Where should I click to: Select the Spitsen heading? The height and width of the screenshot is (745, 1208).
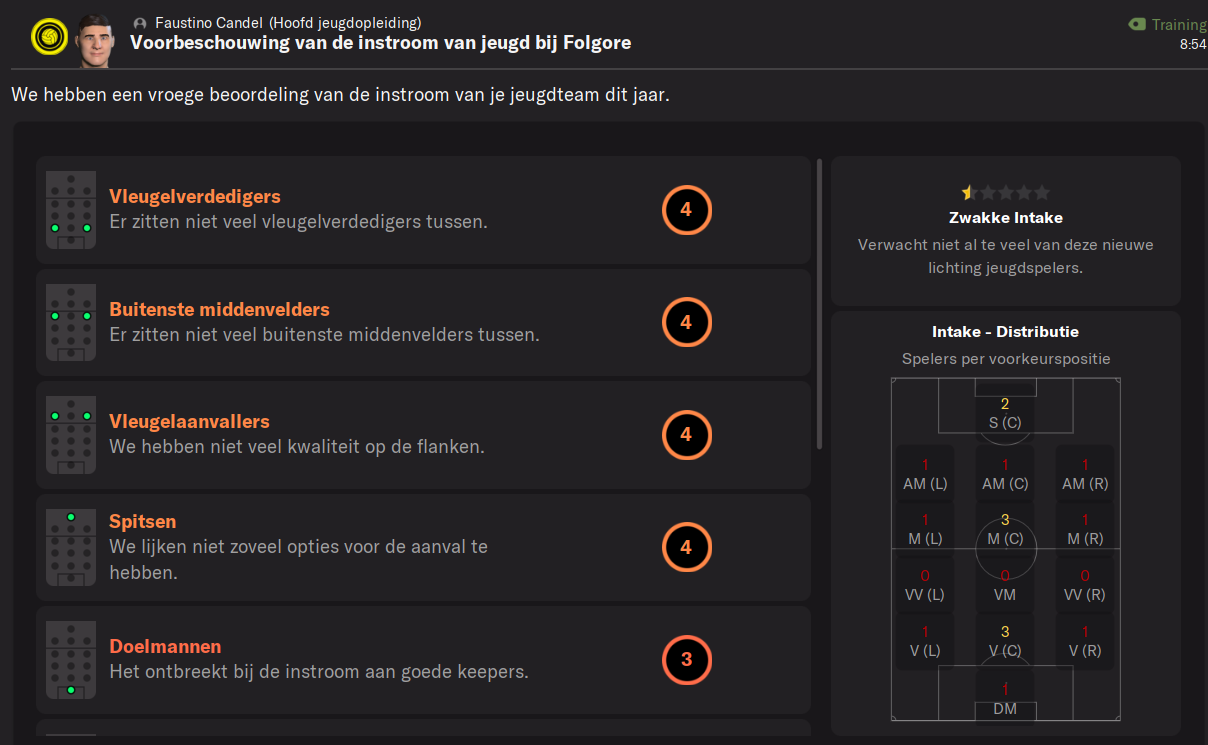[142, 521]
